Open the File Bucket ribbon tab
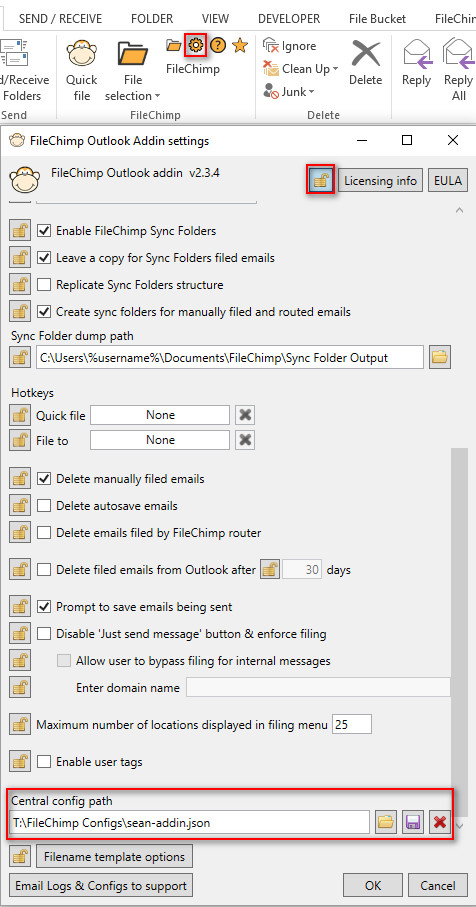476x907 pixels. tap(377, 19)
